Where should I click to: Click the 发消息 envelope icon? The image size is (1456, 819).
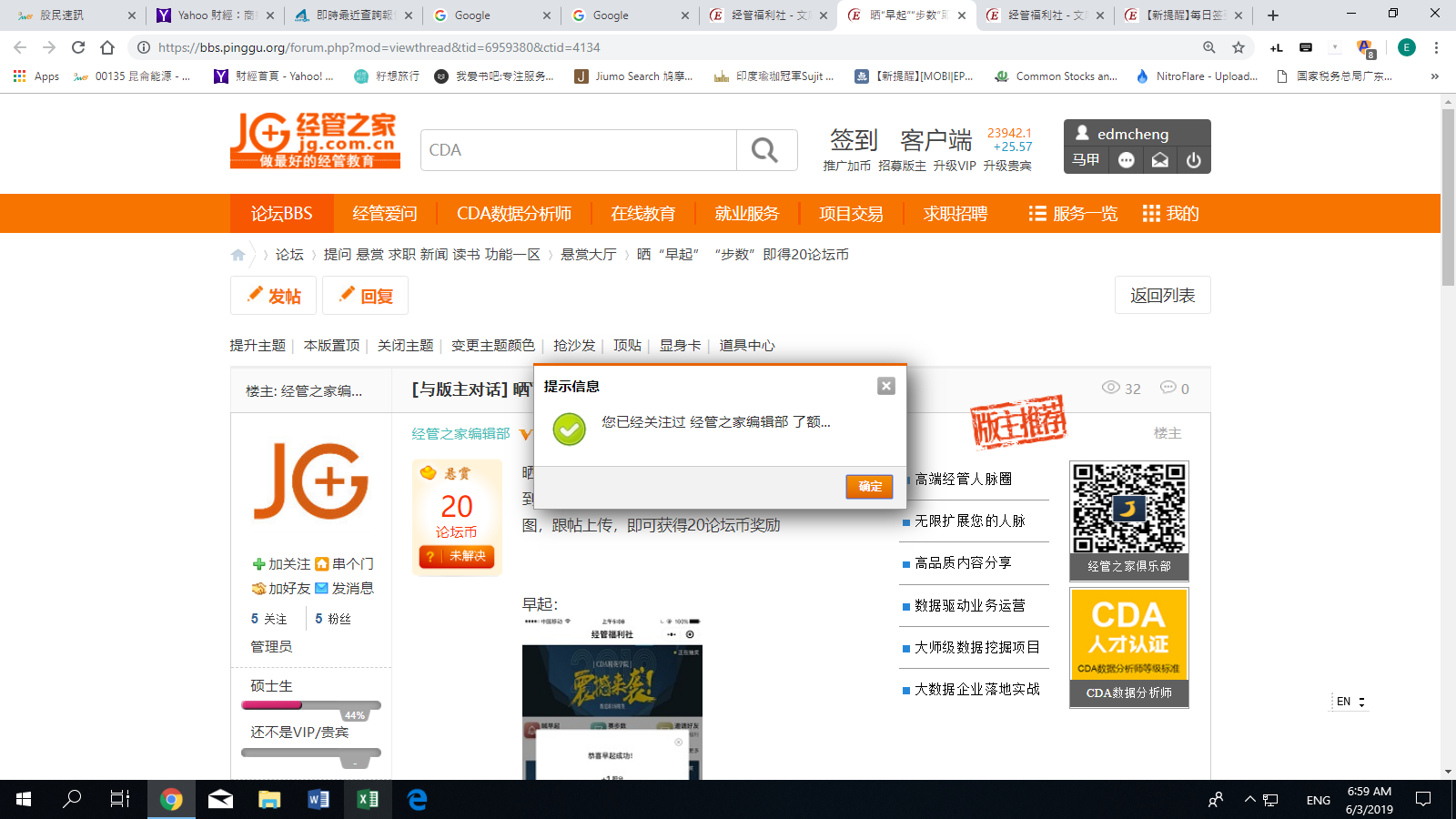pos(321,589)
